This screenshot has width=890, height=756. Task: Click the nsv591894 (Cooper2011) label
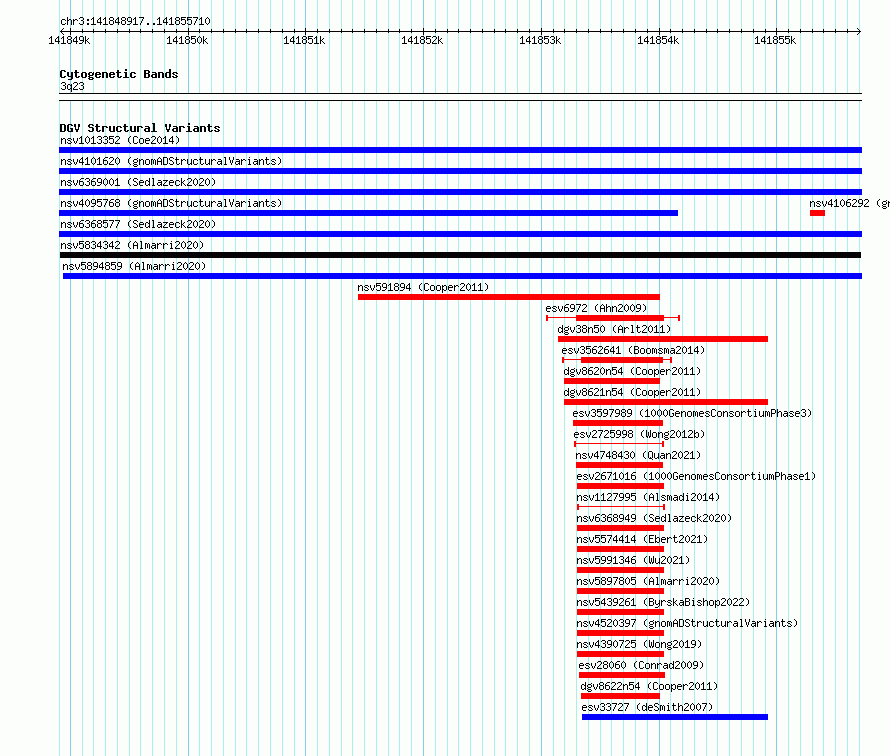[x=423, y=287]
